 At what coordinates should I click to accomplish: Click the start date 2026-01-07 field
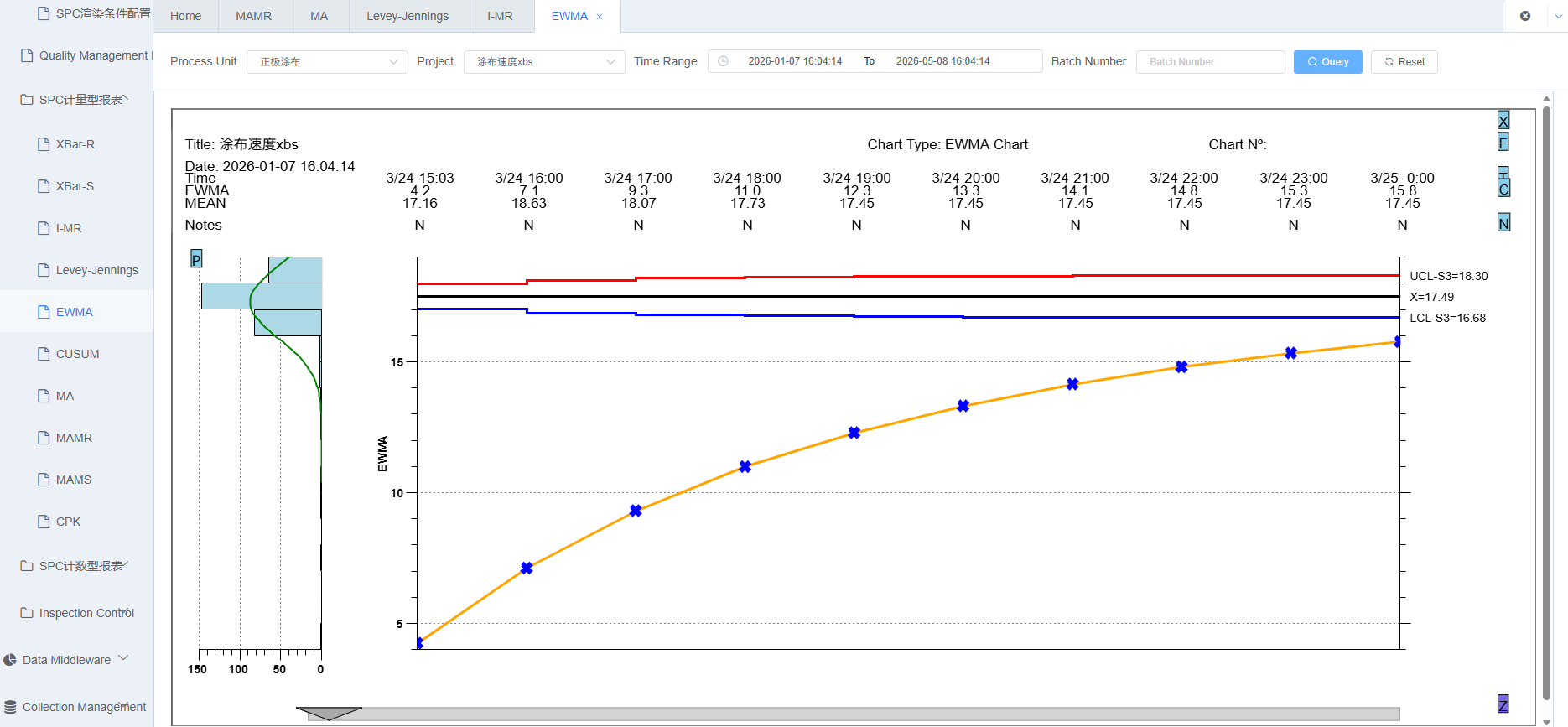click(x=795, y=61)
